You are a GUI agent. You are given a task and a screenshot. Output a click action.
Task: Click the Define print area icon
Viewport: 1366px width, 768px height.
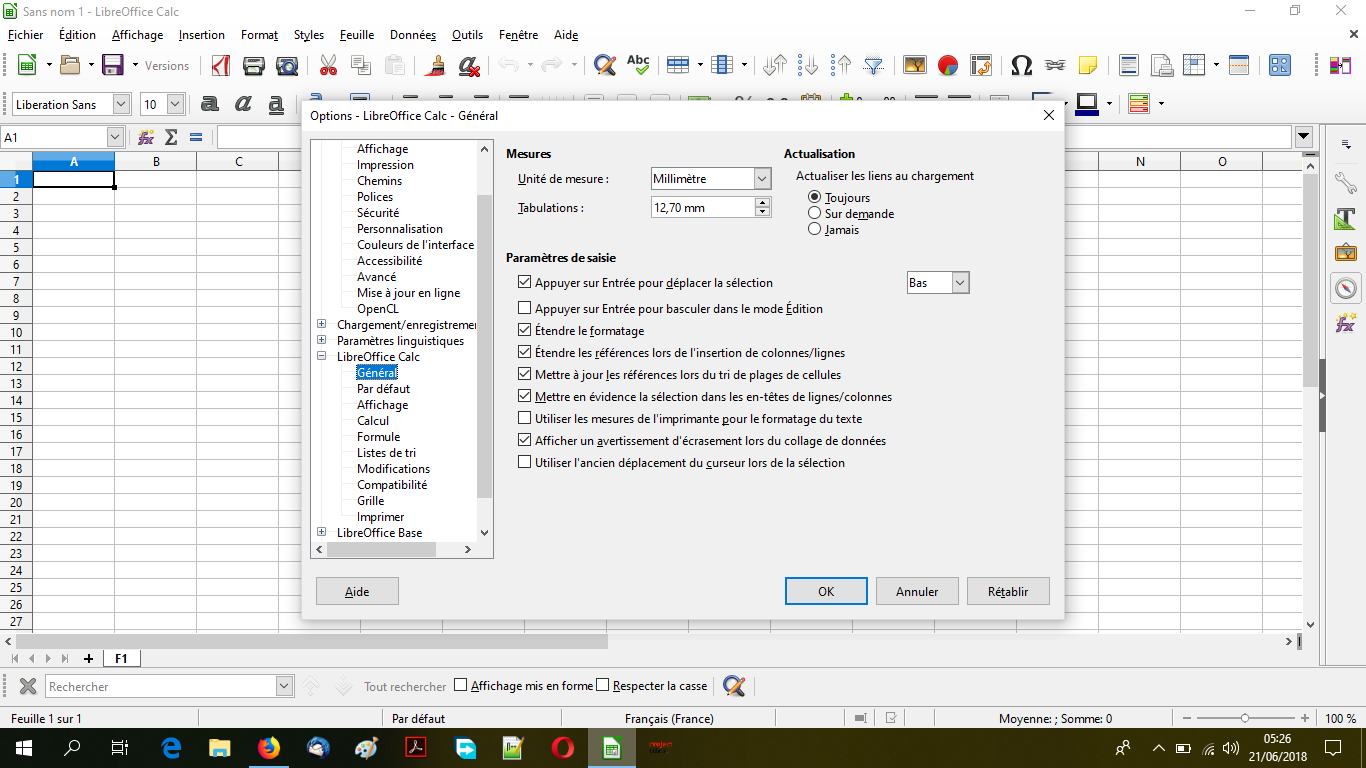1162,65
